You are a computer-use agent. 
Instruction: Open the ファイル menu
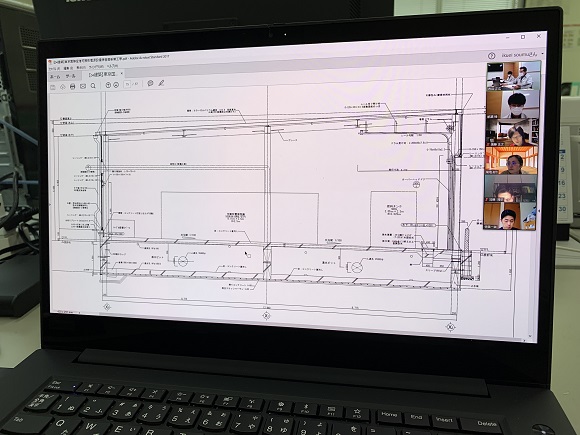pyautogui.click(x=54, y=69)
